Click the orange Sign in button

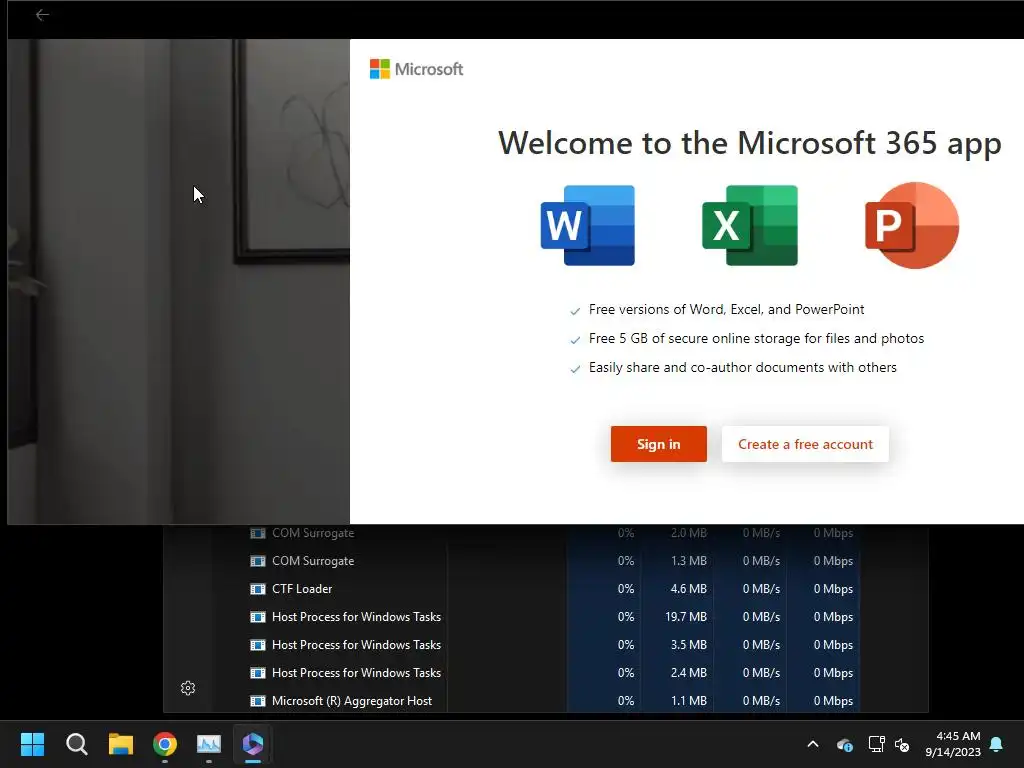pos(658,444)
